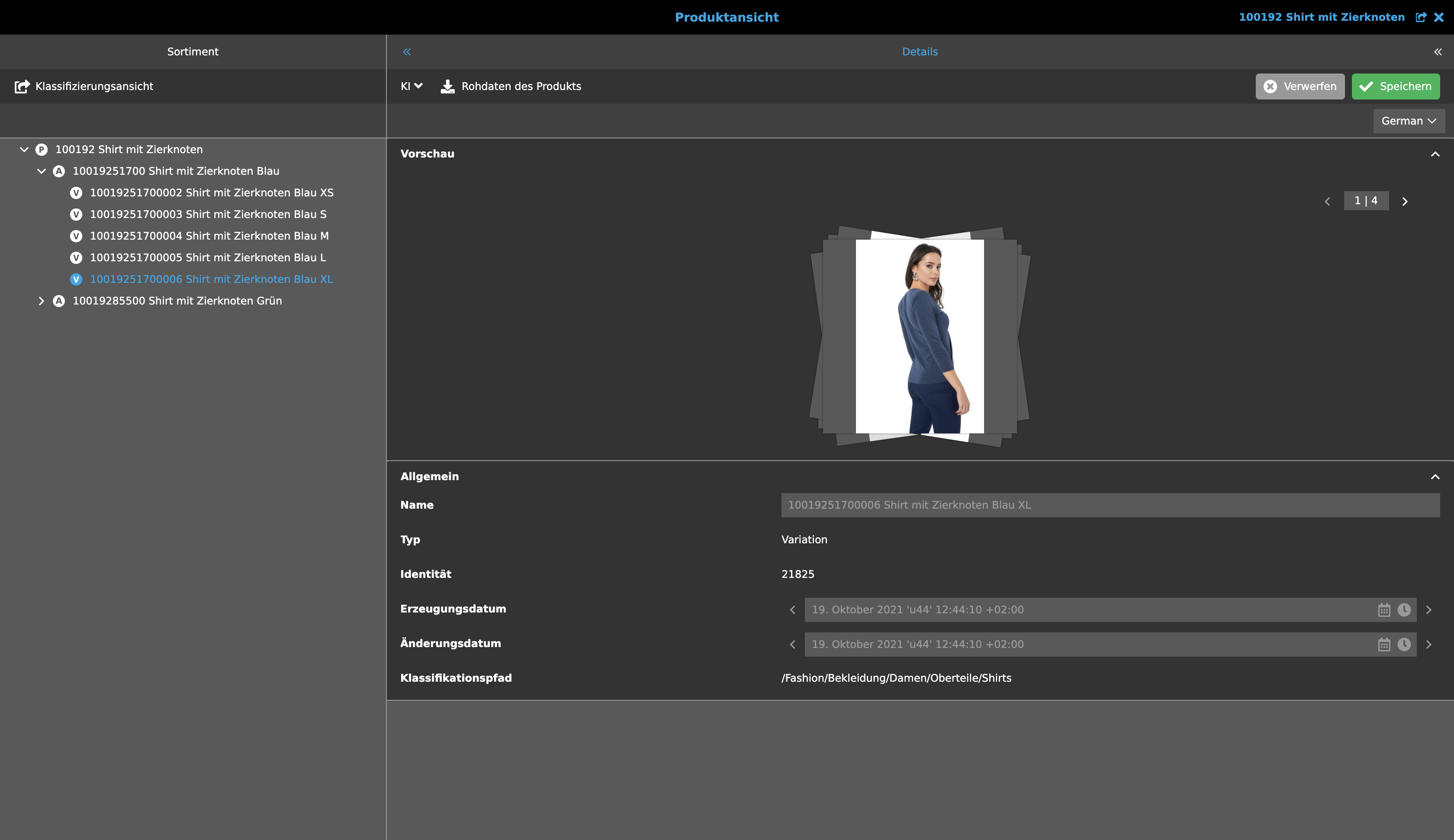Open the German language selector
The width and height of the screenshot is (1454, 840).
tap(1409, 121)
